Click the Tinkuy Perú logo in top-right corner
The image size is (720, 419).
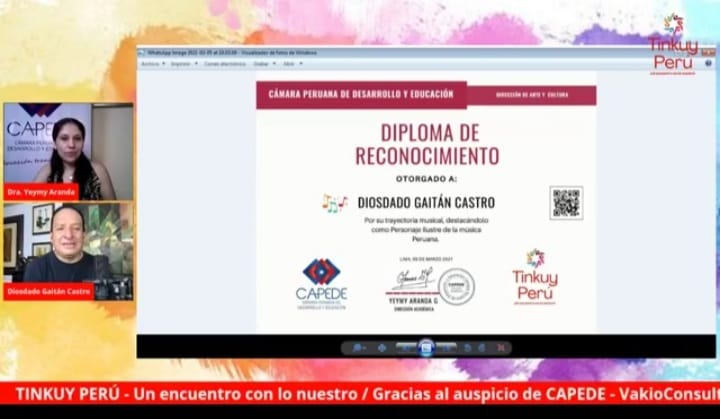coord(673,44)
